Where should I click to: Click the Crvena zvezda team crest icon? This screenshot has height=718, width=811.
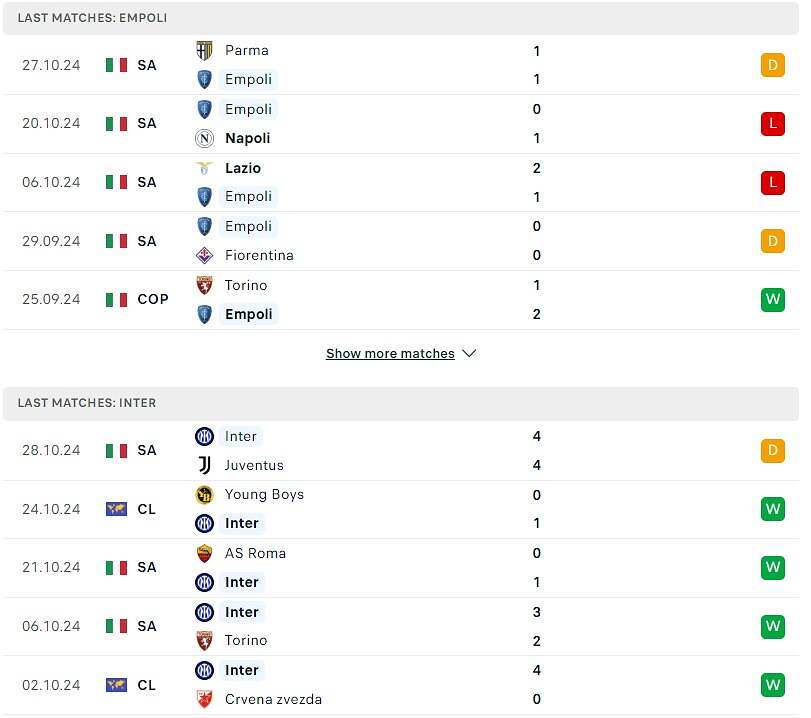204,699
